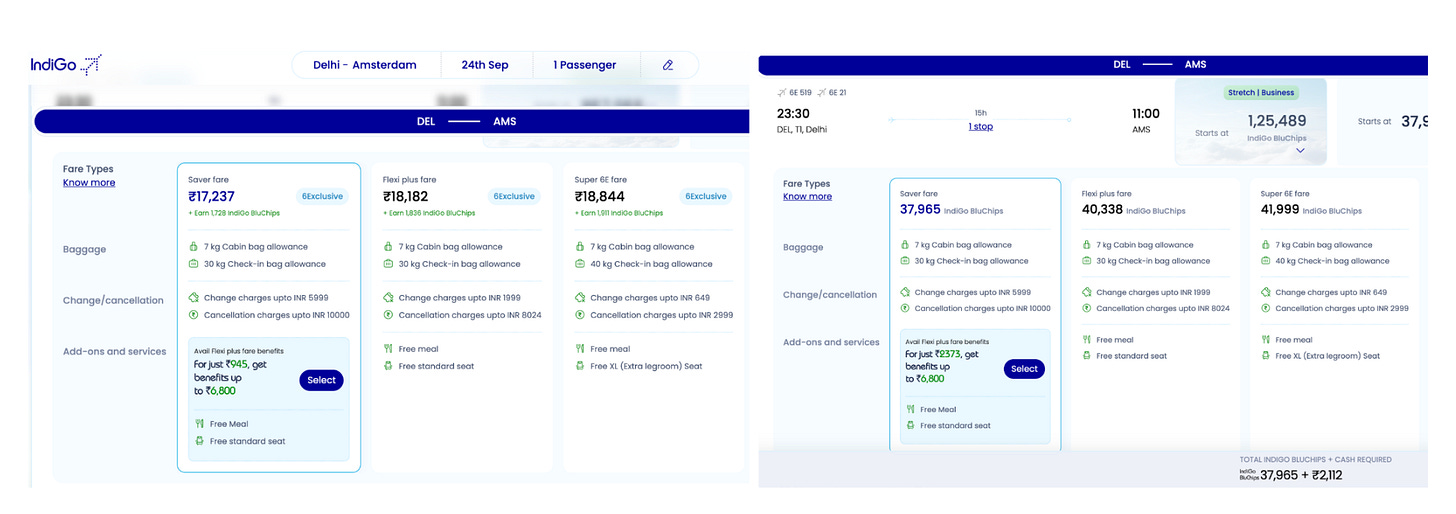Screen dimensions: 1456x514
Task: Choose the 41,999 BluChips Super 6E fare card
Action: click(1334, 315)
